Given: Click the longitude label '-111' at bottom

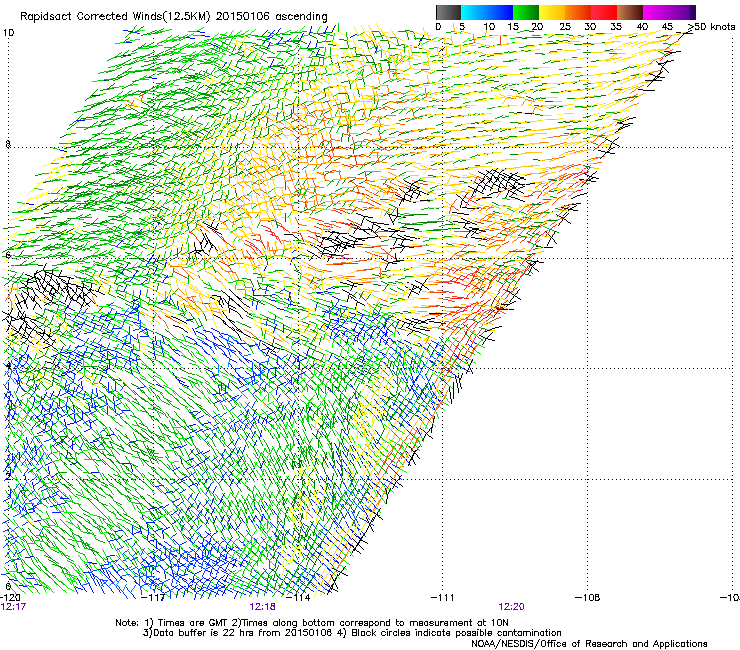Looking at the screenshot, I should 443,597.
